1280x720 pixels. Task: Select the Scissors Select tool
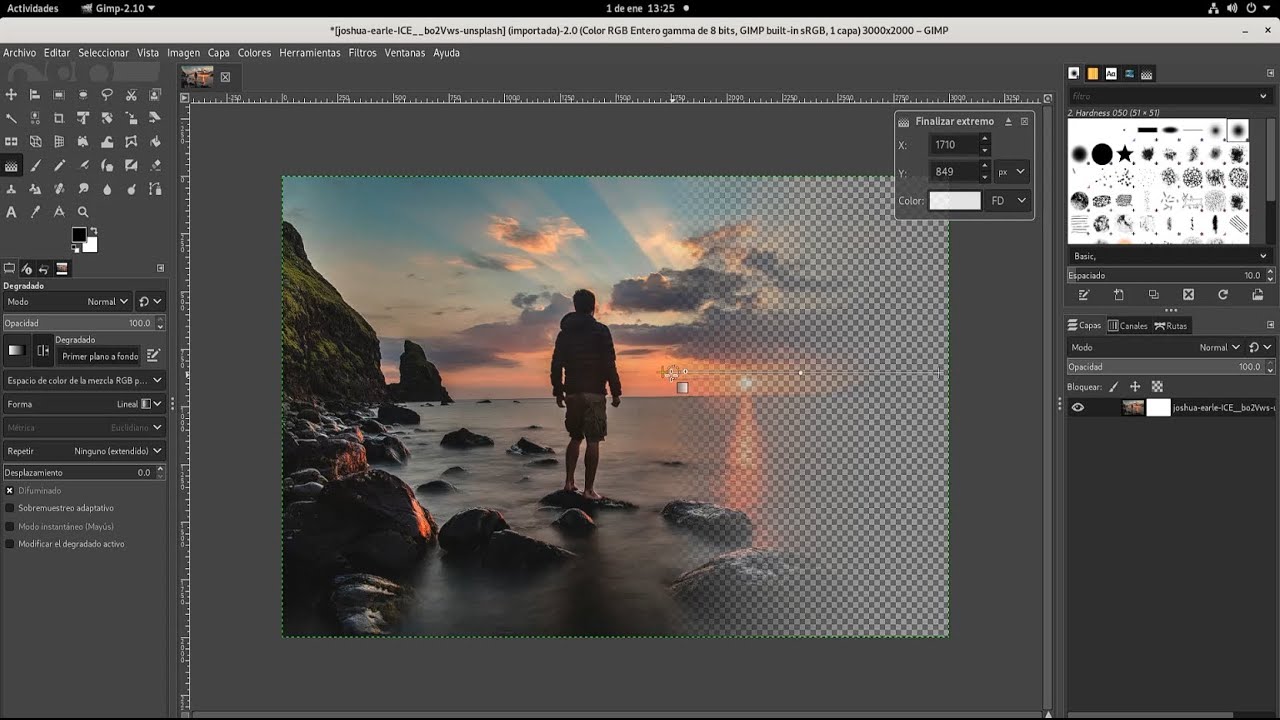pos(131,95)
